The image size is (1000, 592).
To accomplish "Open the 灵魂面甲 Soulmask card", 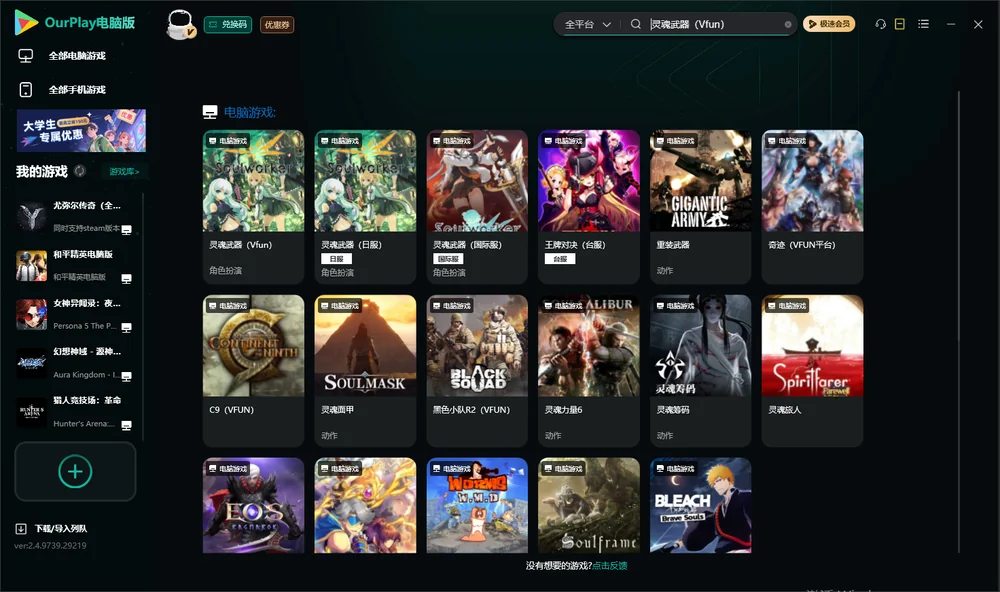I will coord(365,371).
